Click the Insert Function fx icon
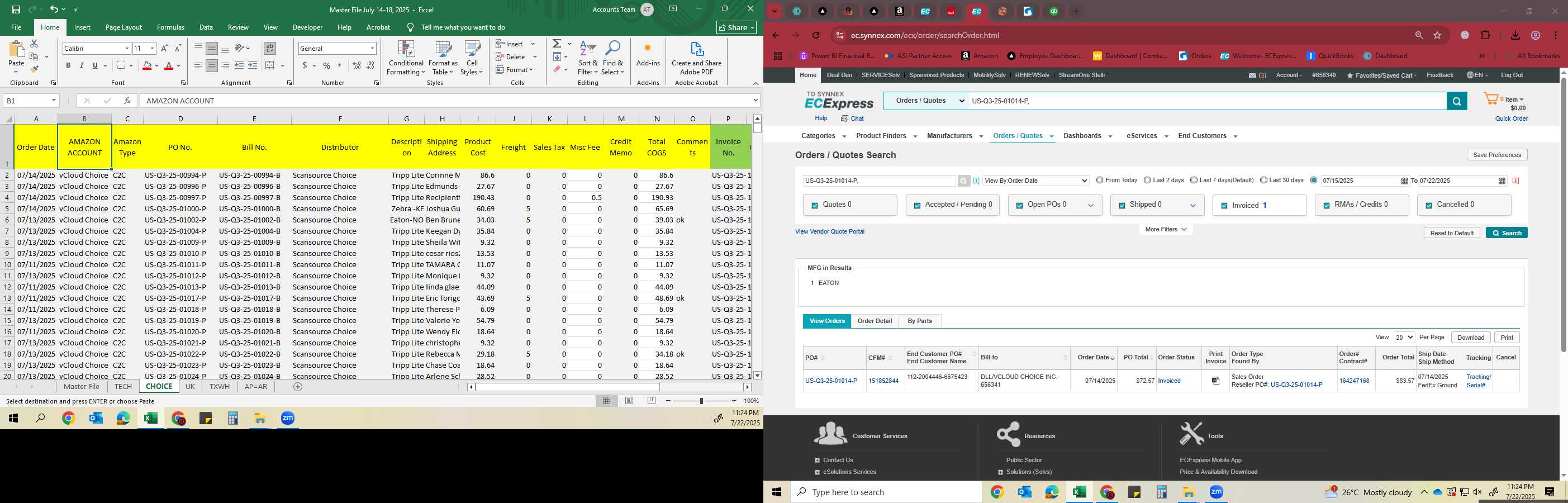This screenshot has width=1568, height=503. [x=127, y=101]
